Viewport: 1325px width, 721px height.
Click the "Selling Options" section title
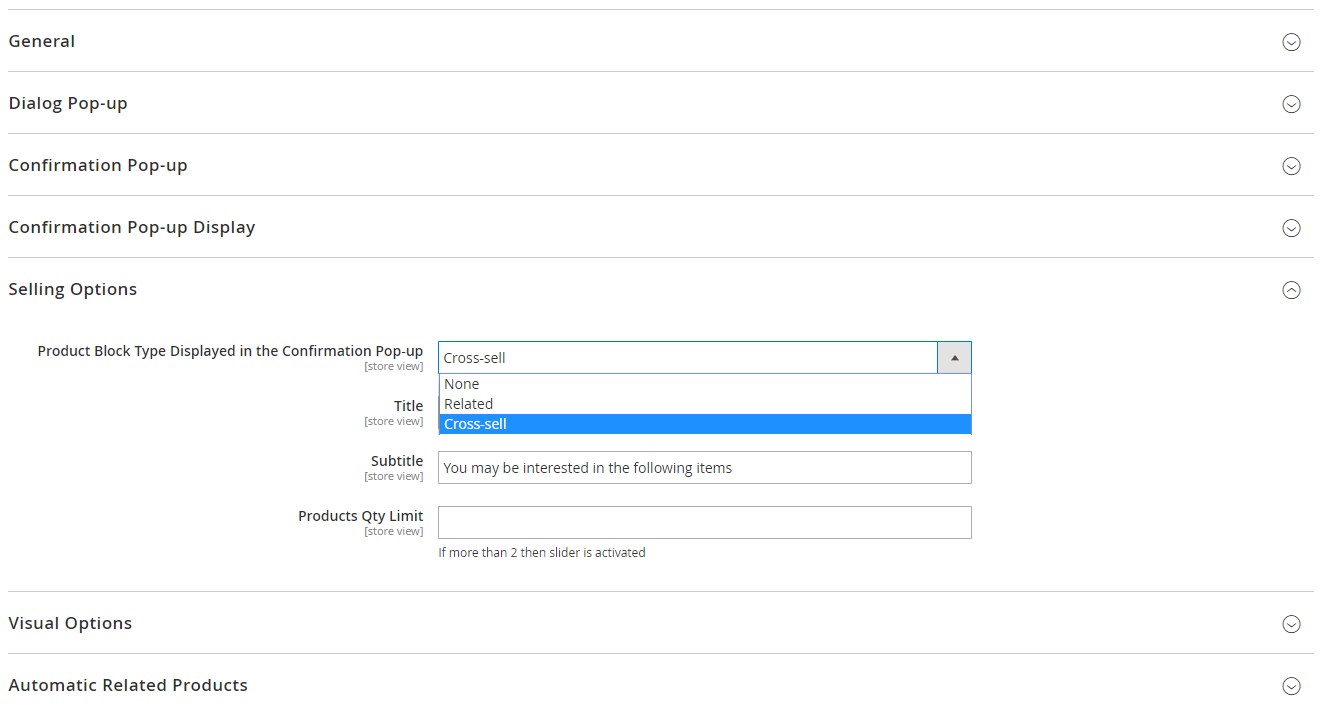pos(73,290)
